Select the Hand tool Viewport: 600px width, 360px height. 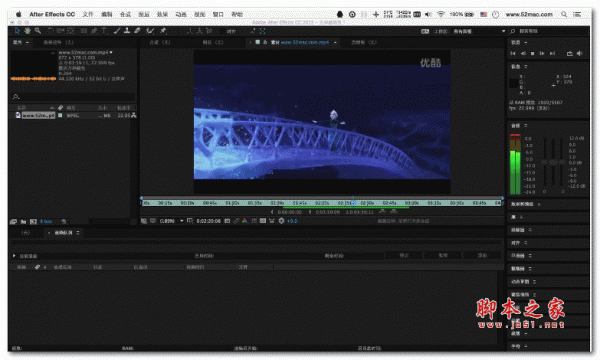click(27, 31)
